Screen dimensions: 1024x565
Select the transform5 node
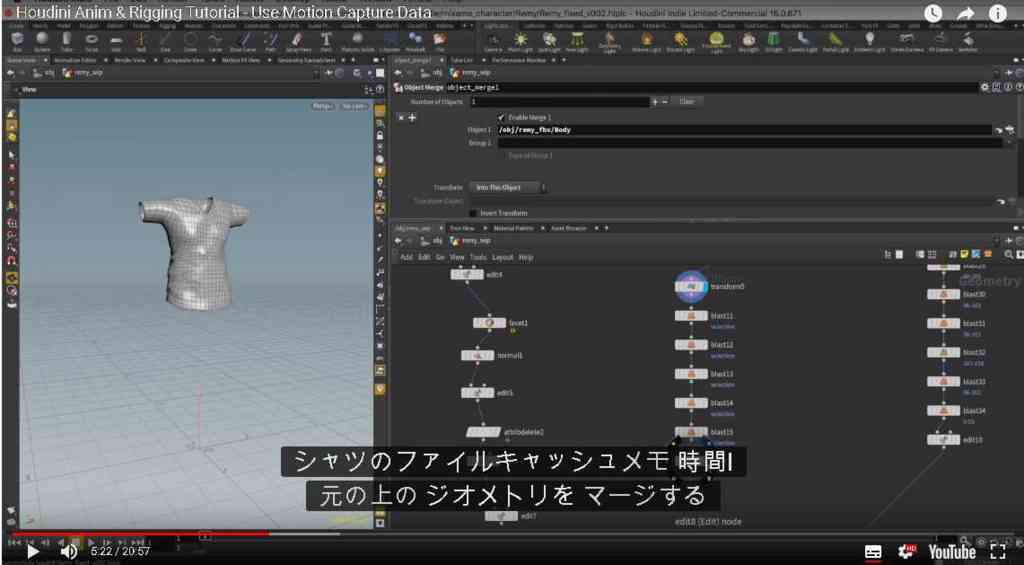tap(691, 286)
